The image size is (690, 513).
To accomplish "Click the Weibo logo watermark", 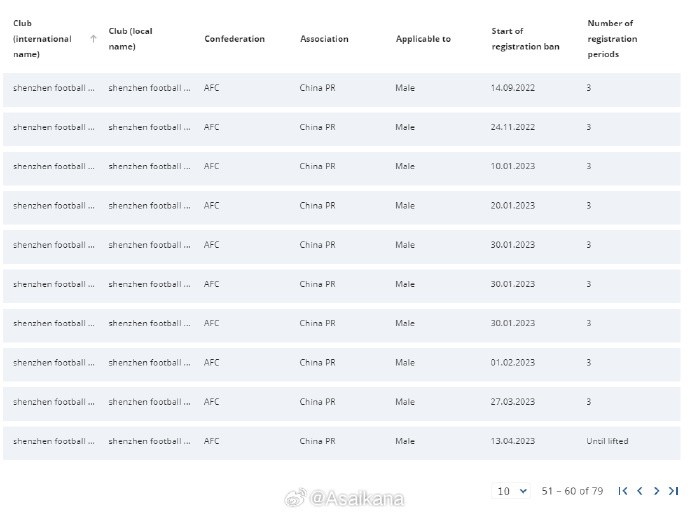I will tap(295, 498).
